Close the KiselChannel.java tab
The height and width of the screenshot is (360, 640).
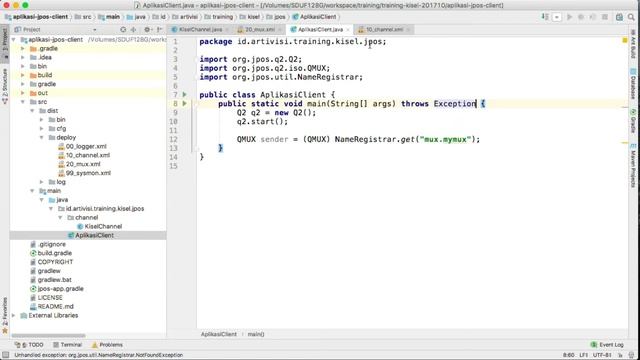click(227, 30)
